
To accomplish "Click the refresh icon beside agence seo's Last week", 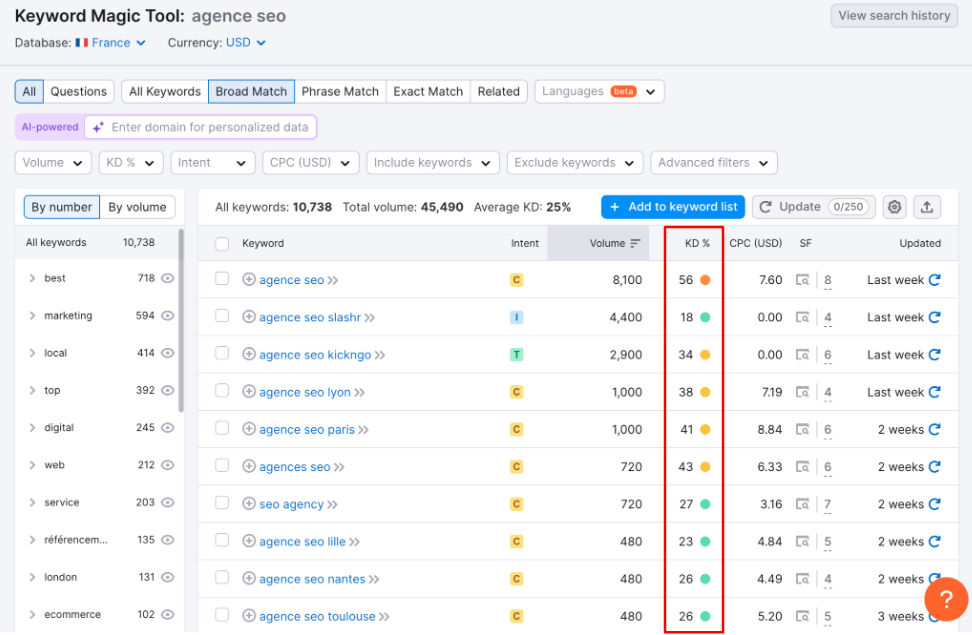I will (x=936, y=279).
